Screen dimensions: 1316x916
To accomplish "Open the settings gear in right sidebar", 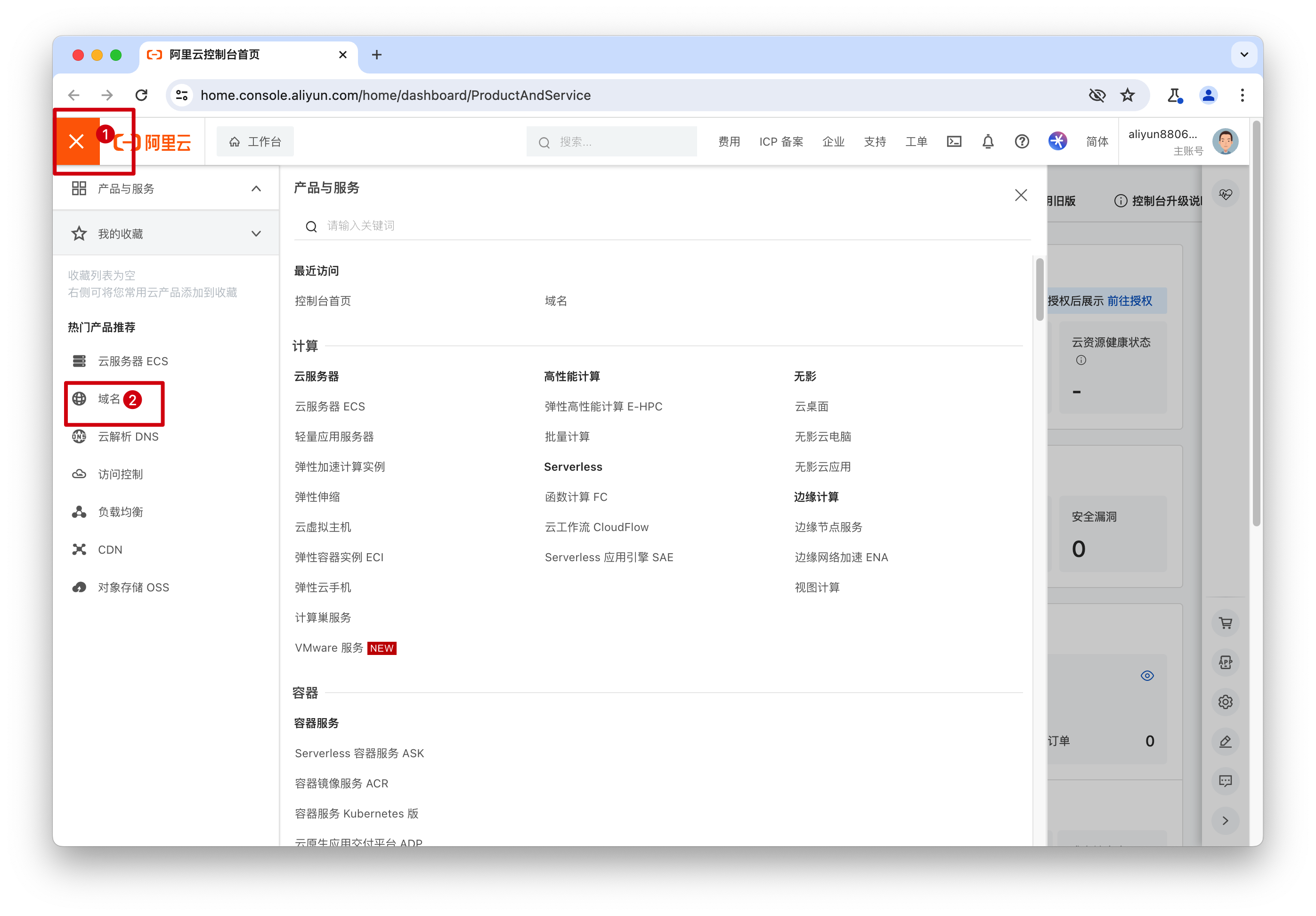I will tap(1226, 702).
